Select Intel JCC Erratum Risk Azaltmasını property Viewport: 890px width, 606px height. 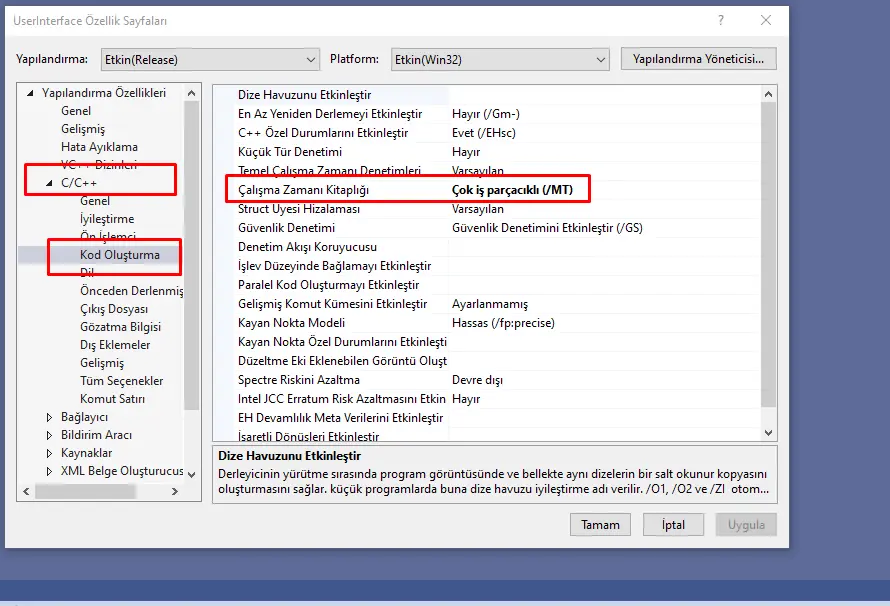click(342, 399)
